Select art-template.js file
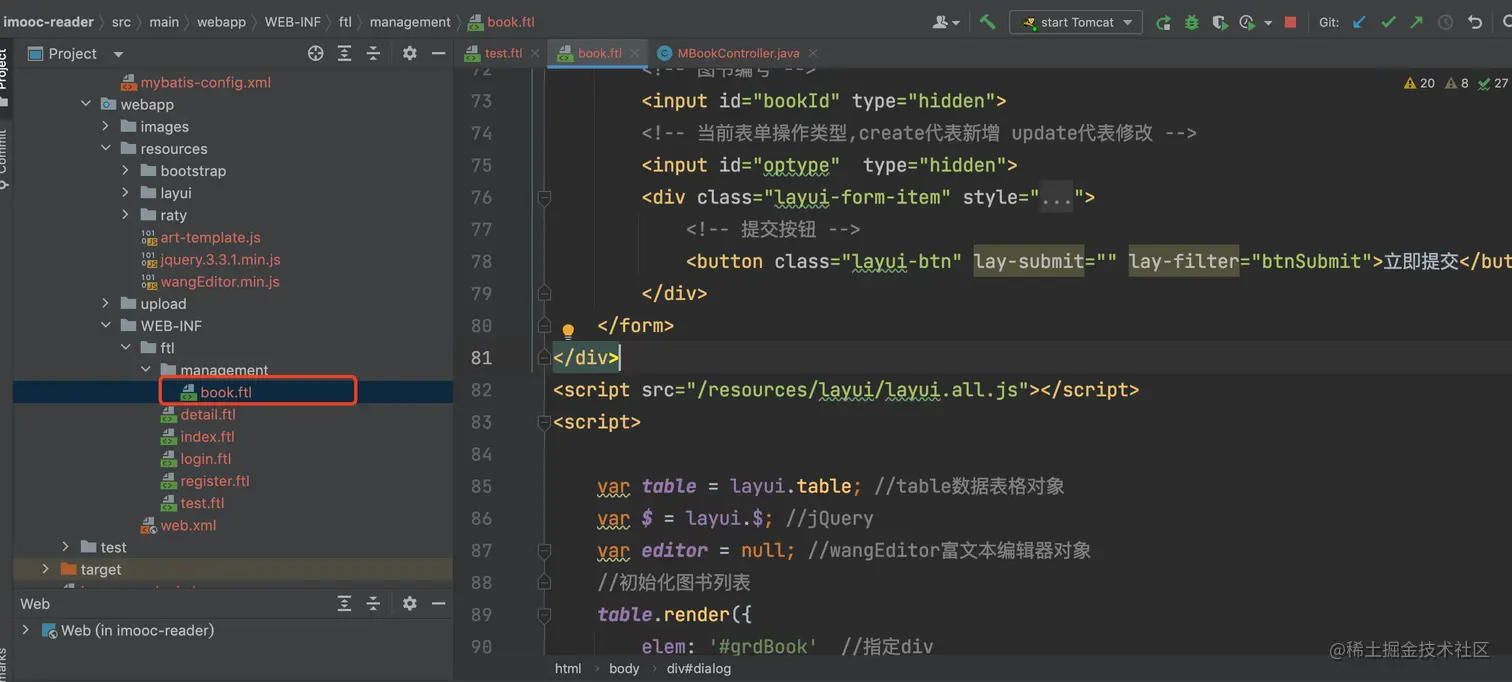Screen dimensions: 1512x682 pyautogui.click(x=210, y=238)
